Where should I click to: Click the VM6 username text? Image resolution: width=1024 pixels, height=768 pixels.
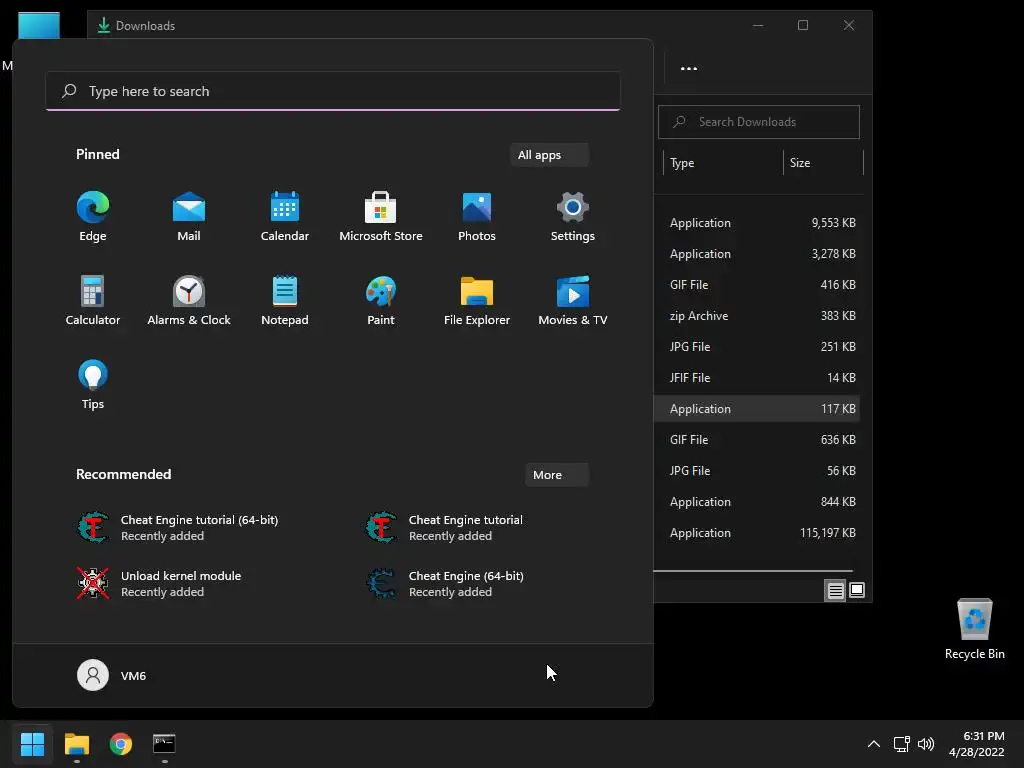[x=133, y=676]
